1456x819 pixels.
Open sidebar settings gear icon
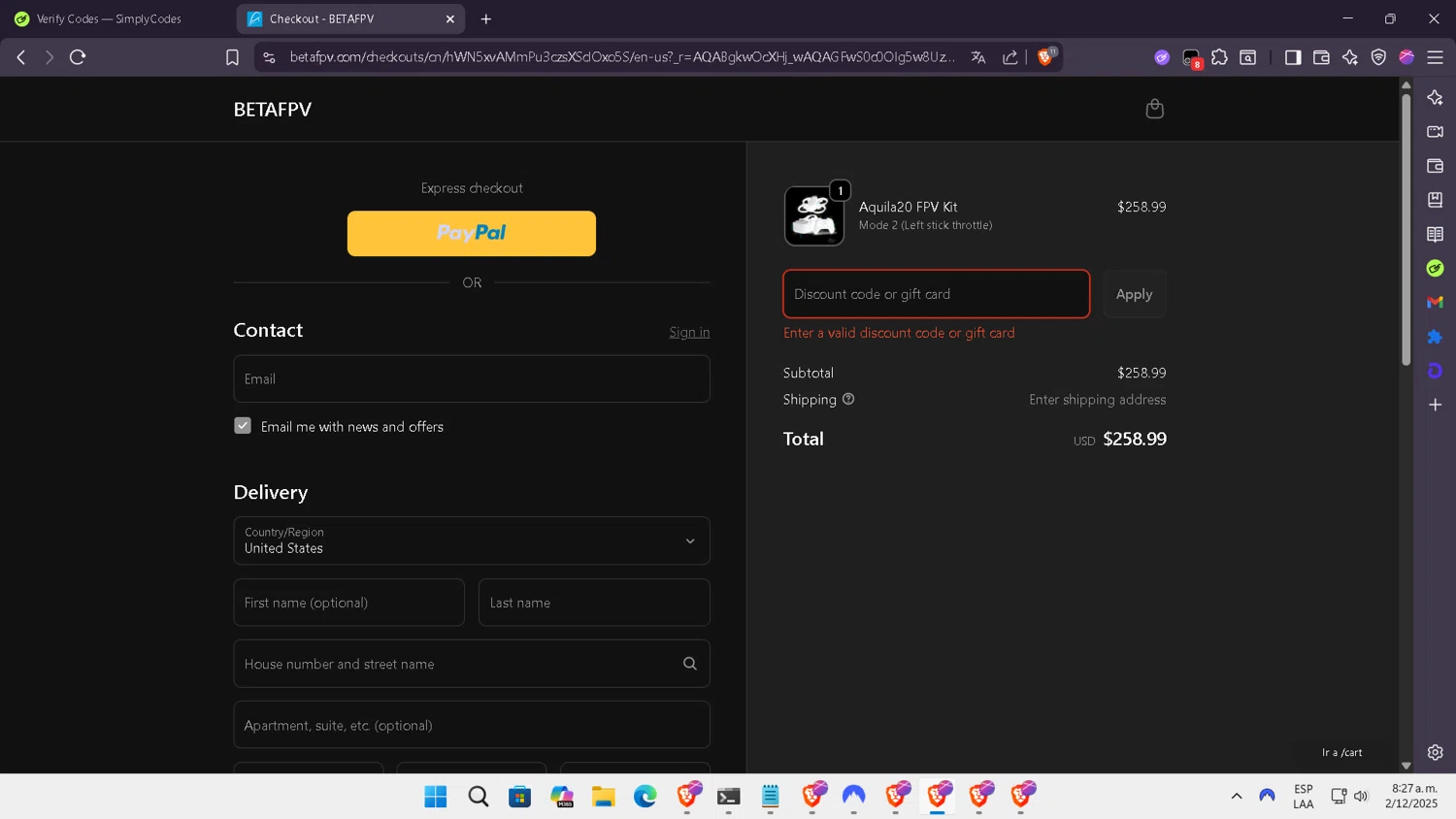1435,752
